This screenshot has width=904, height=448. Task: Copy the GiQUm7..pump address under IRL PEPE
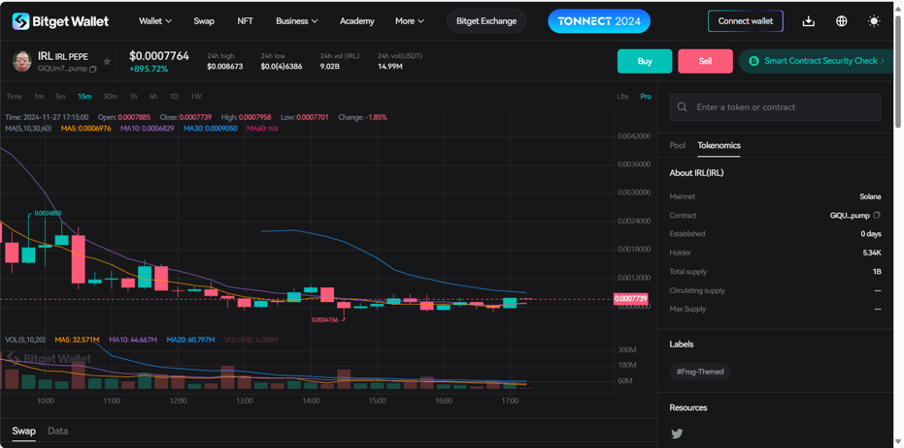coord(93,69)
